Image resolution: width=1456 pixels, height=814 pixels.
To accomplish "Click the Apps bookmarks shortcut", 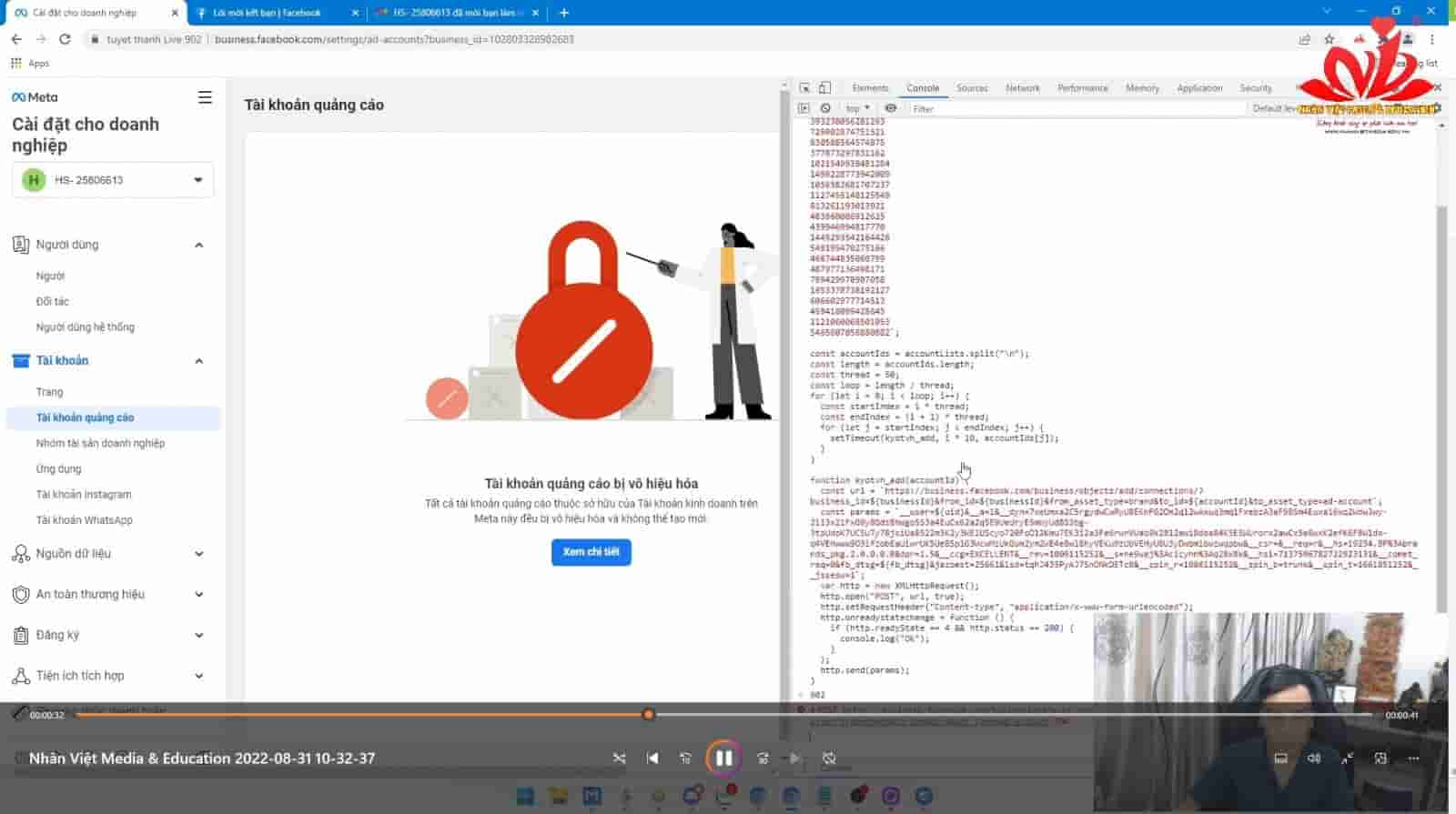I will 30,64.
